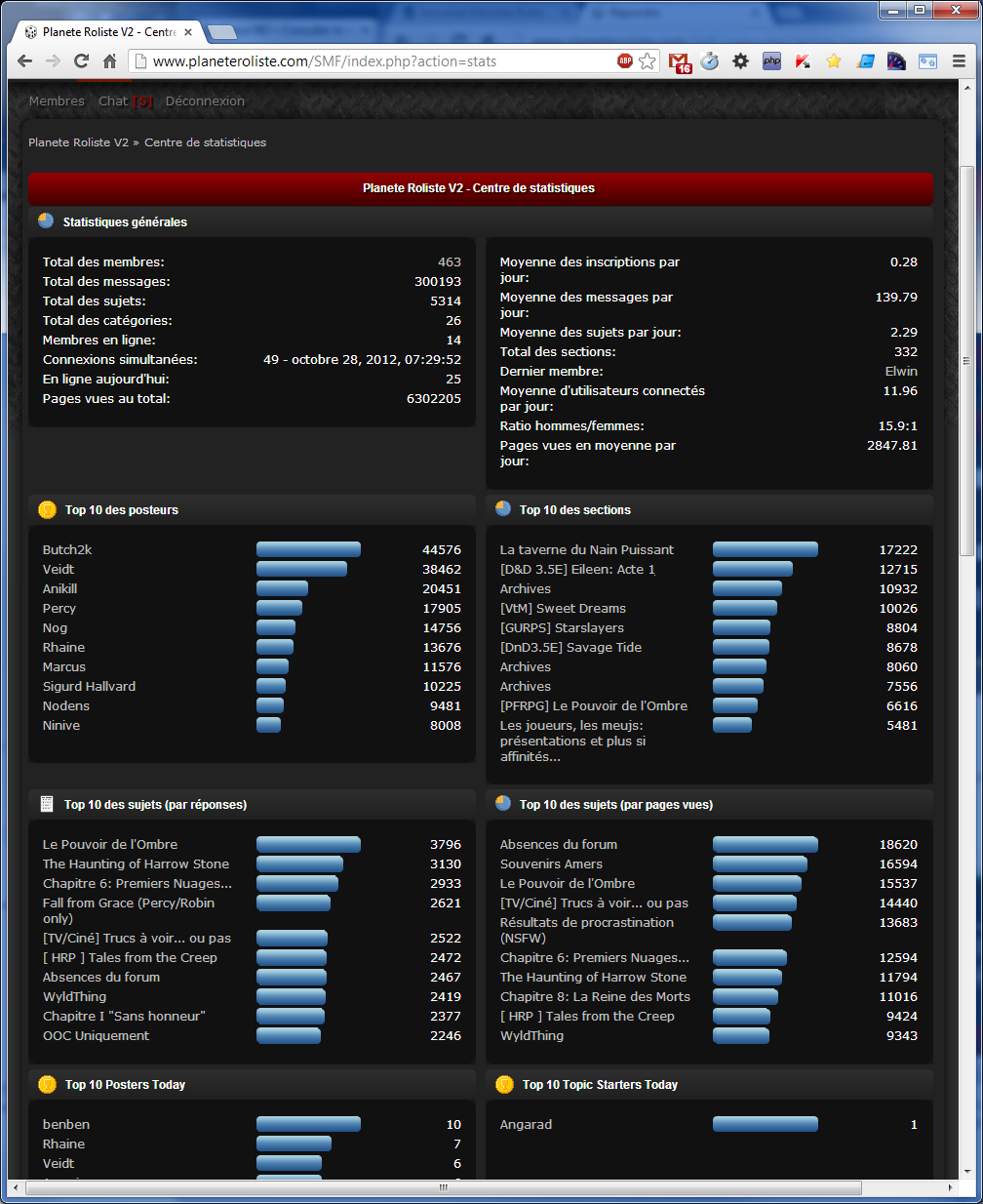Open poster Butch2k's profile
983x1204 pixels.
pyautogui.click(x=67, y=550)
